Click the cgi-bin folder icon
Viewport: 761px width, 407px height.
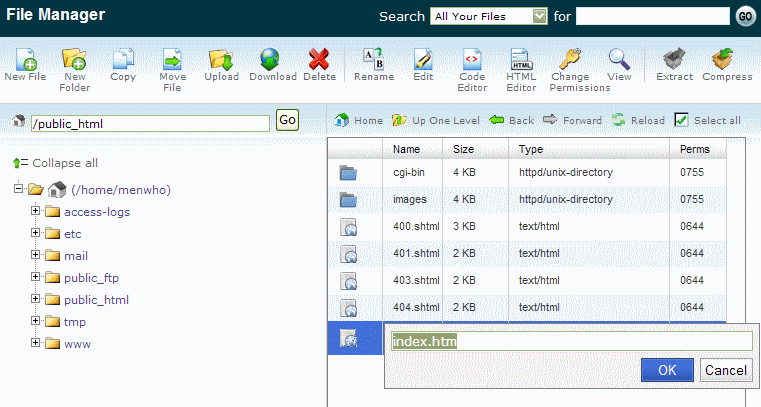tap(348, 173)
